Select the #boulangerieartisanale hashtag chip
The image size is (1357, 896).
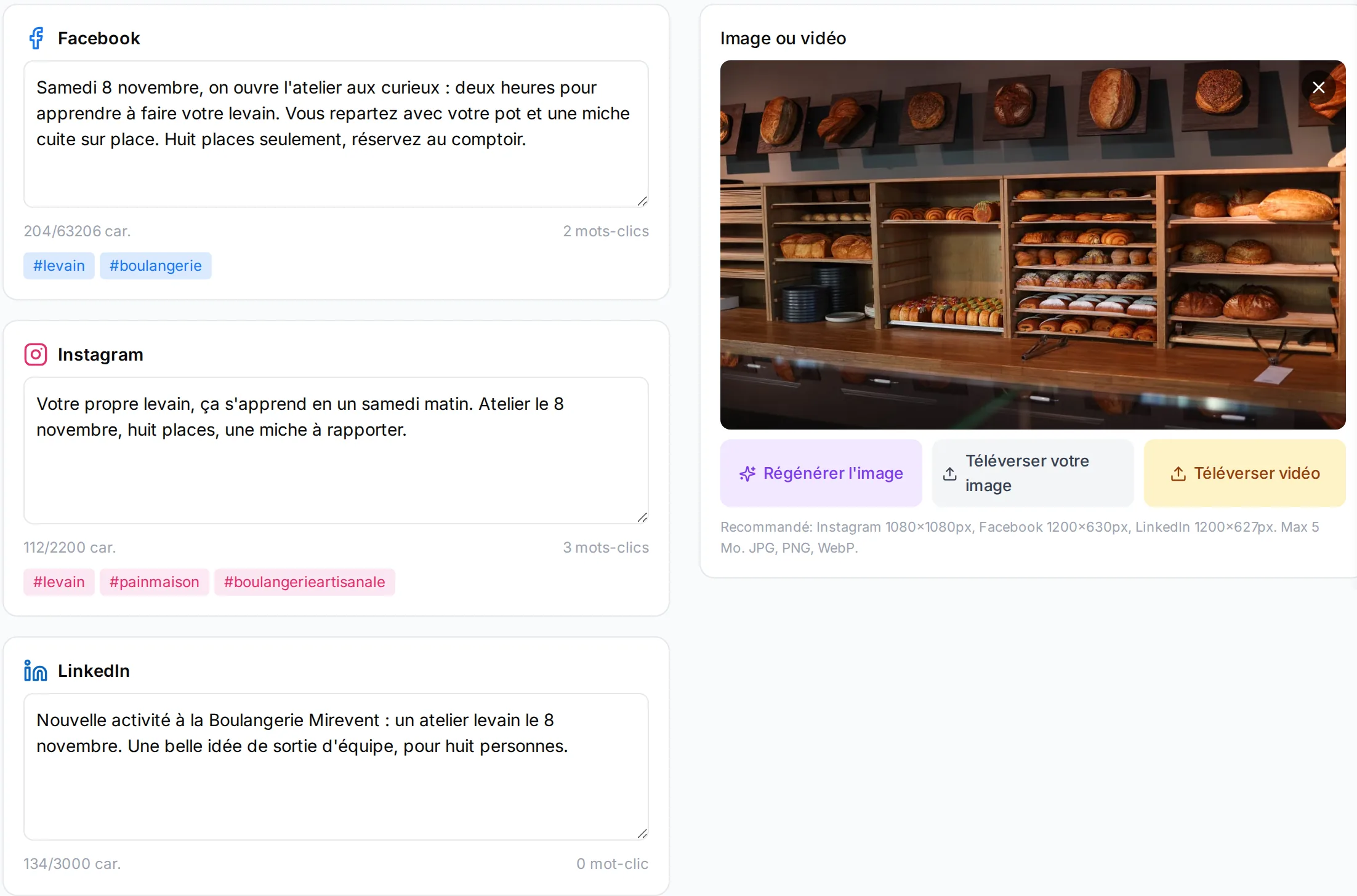coord(305,582)
